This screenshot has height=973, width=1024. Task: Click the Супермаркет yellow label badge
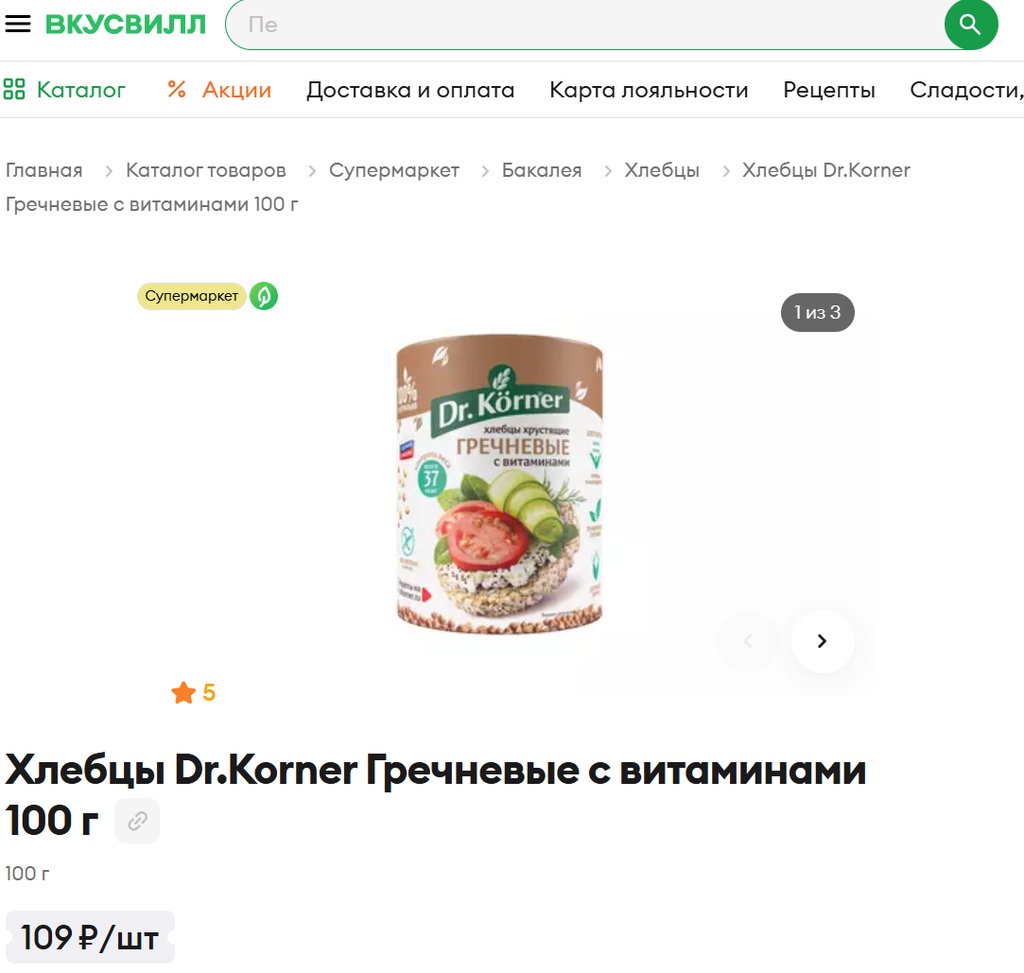[191, 296]
